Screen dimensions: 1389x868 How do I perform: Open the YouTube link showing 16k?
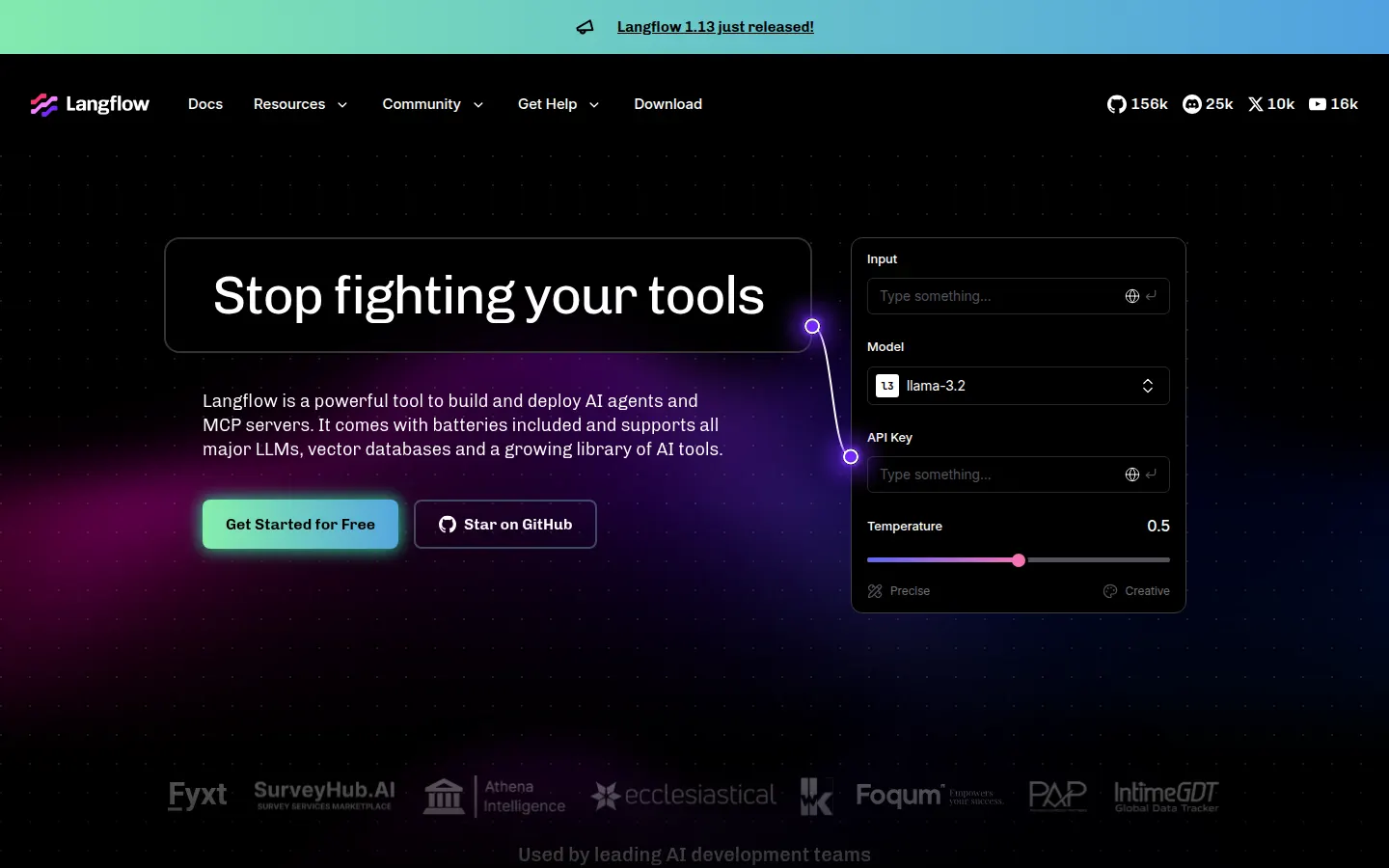coord(1333,104)
